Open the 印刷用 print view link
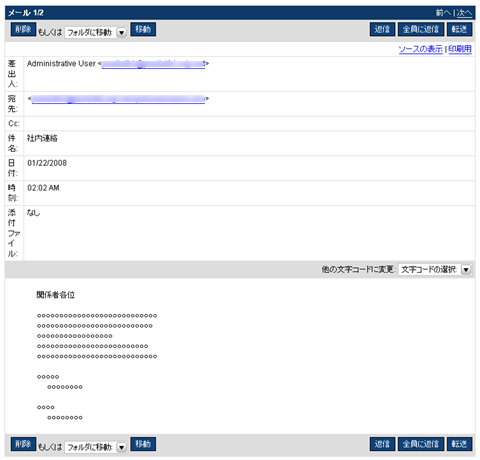This screenshot has height=460, width=480. pos(460,49)
